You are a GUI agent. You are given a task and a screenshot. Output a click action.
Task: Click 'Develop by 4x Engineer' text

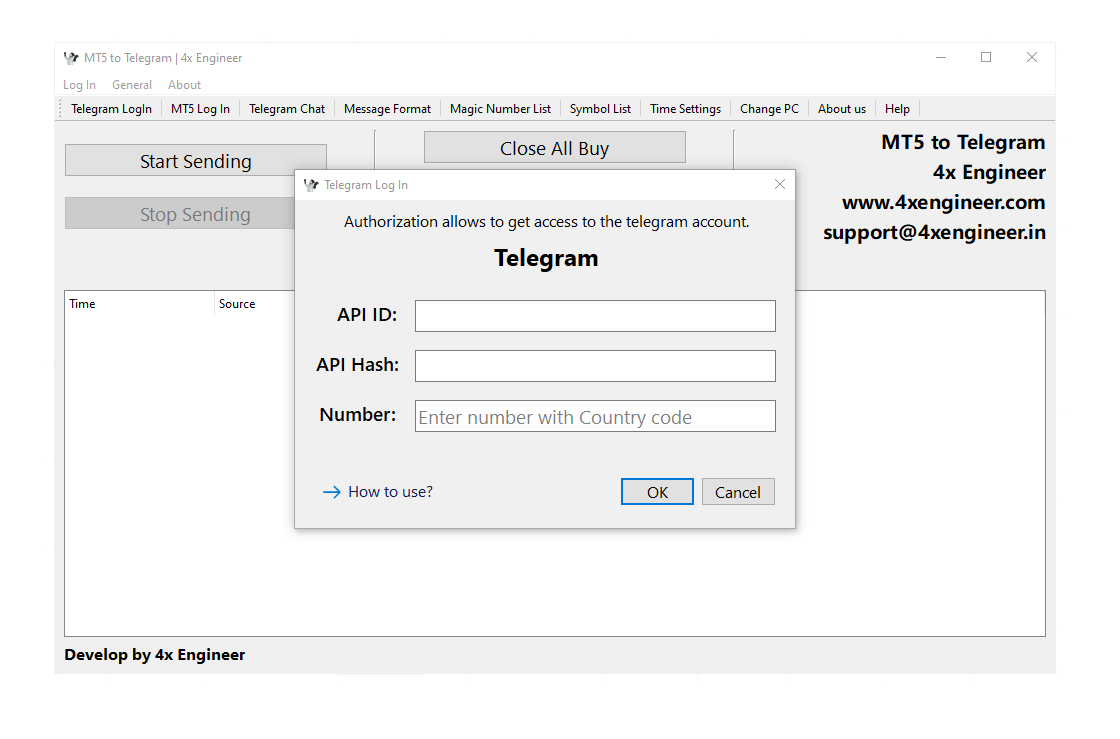(154, 655)
